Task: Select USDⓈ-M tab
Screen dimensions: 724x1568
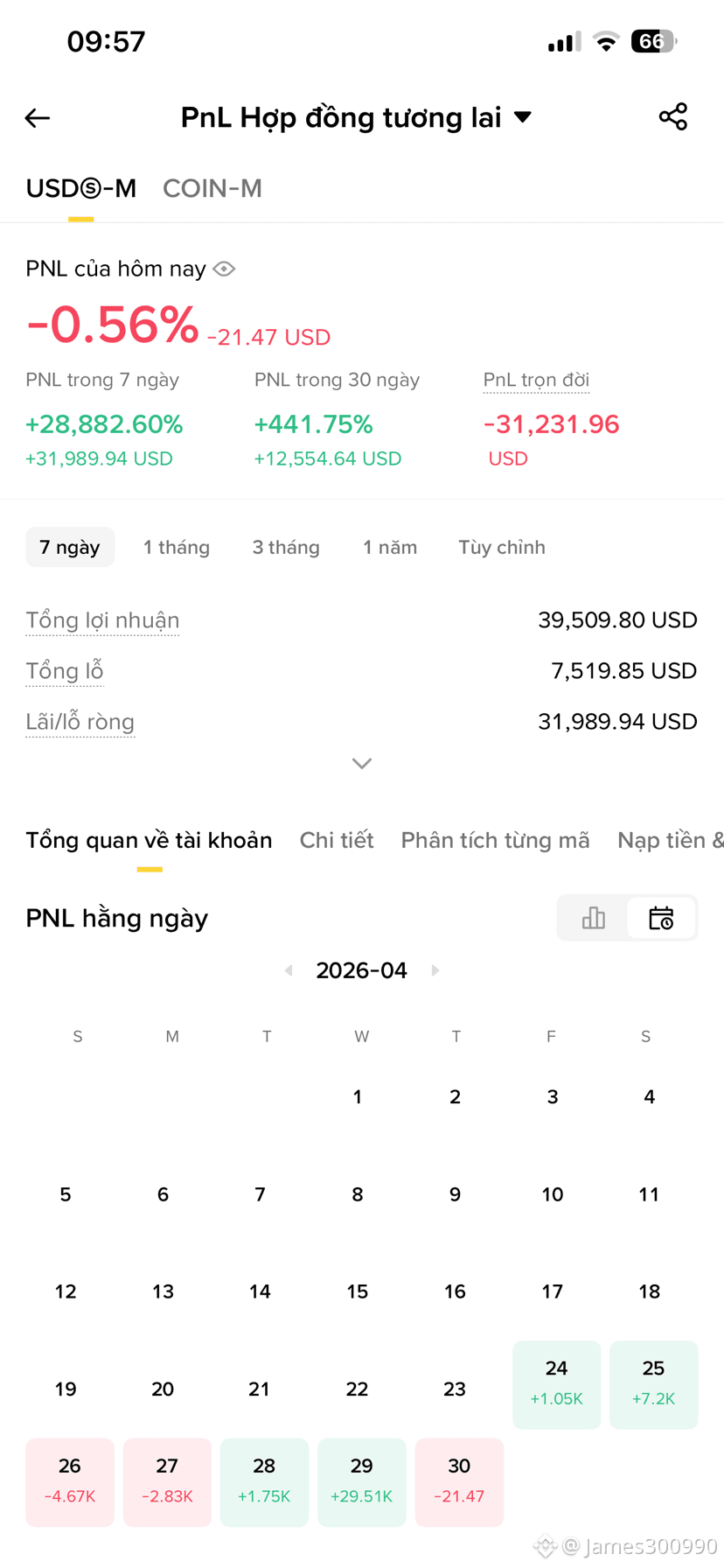Action: tap(81, 188)
